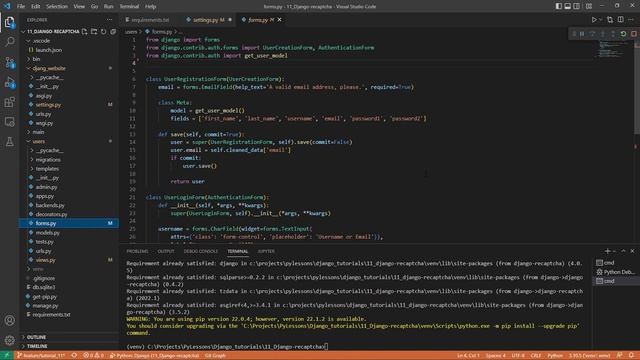The image size is (640, 360).
Task: Switch to the DEBUG CONSOLE panel tab
Action: tap(201, 251)
